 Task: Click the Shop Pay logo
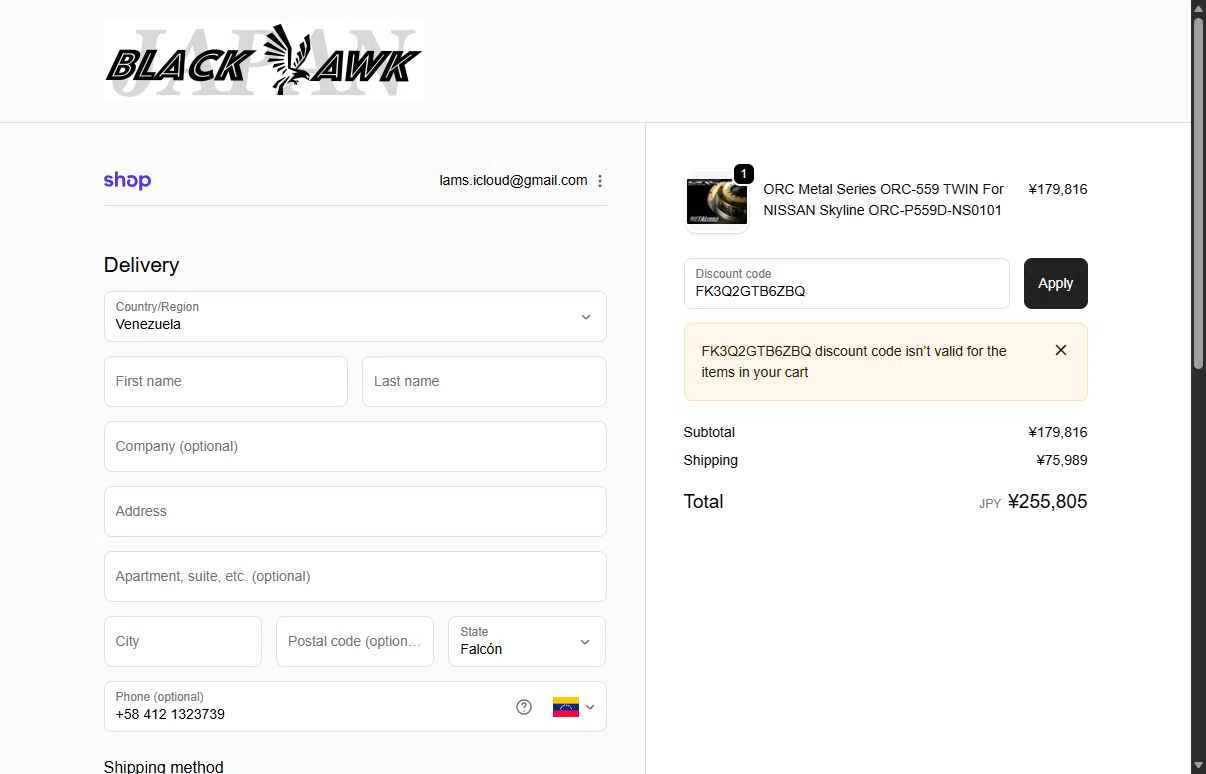pyautogui.click(x=127, y=181)
